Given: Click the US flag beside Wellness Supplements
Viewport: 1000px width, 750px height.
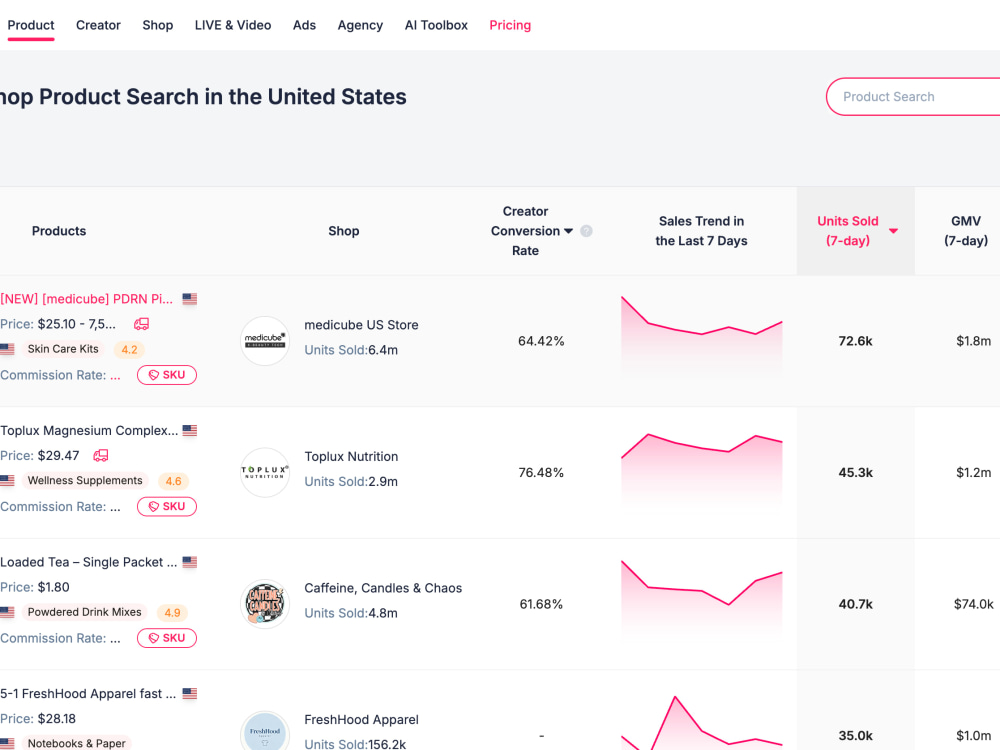Looking at the screenshot, I should point(7,480).
